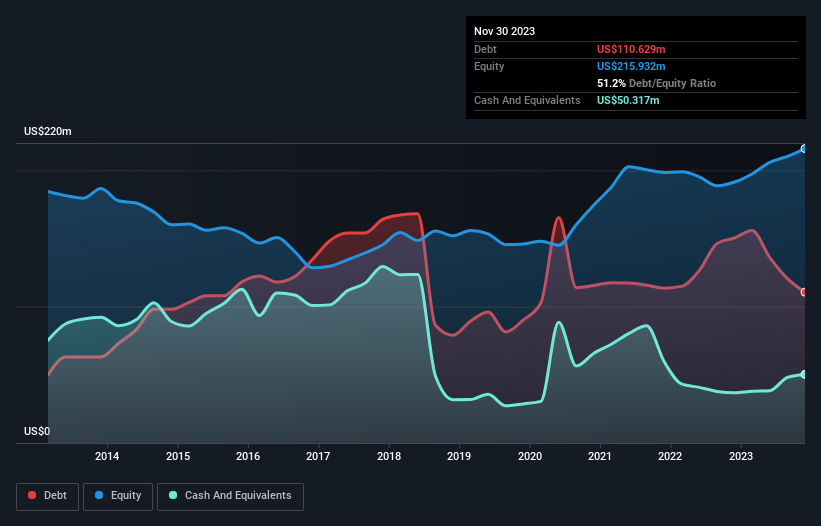
Task: Click the US$0 y-axis label
Action: (x=37, y=431)
